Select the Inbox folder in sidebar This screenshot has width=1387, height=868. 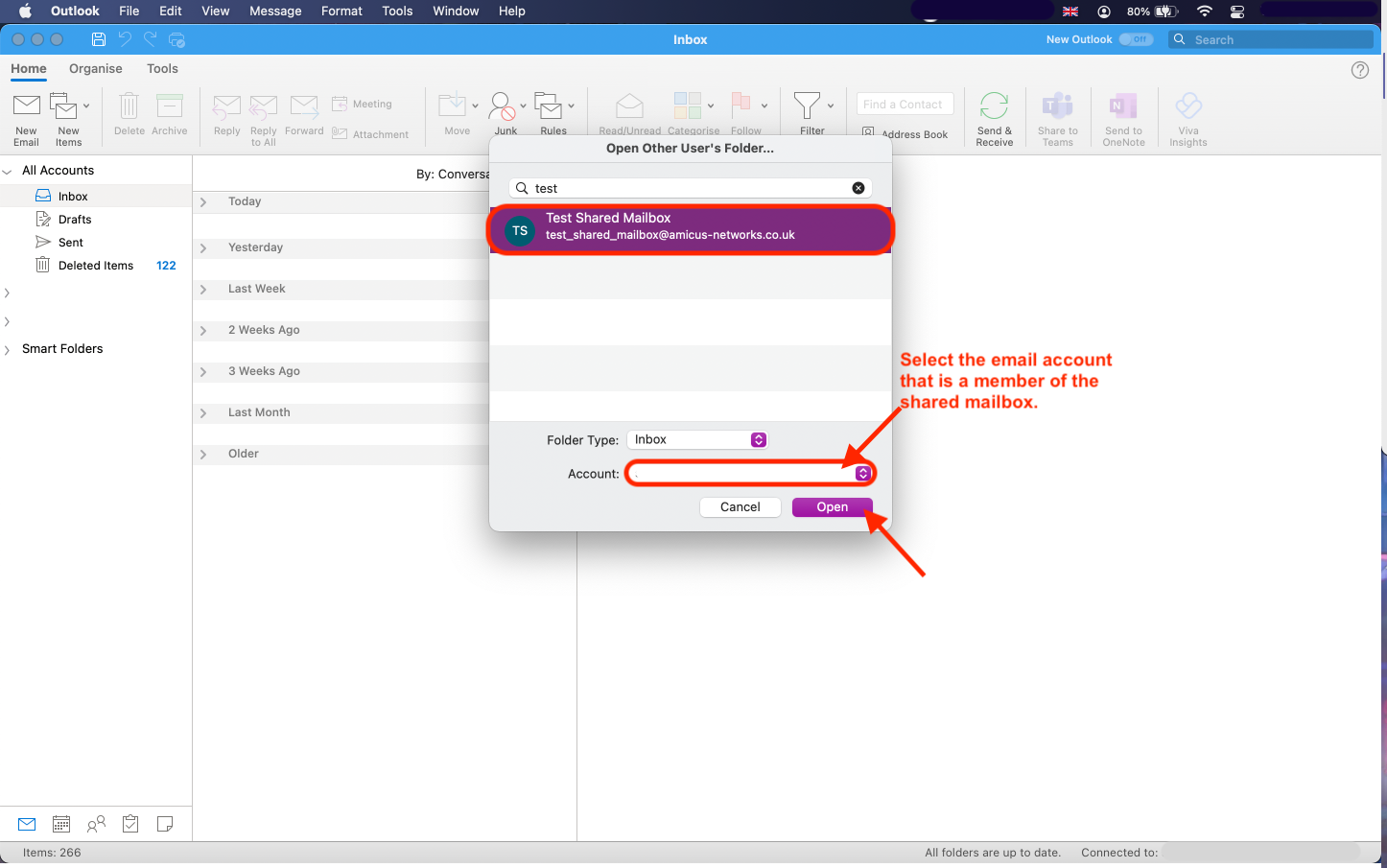point(73,197)
